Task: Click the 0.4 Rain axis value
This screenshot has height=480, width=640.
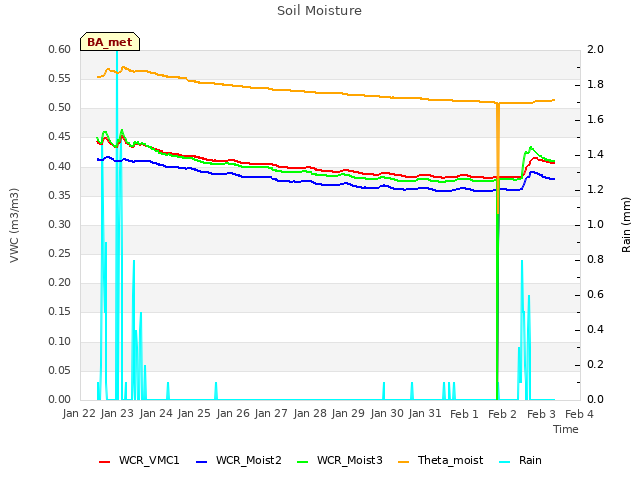Action: coord(596,329)
